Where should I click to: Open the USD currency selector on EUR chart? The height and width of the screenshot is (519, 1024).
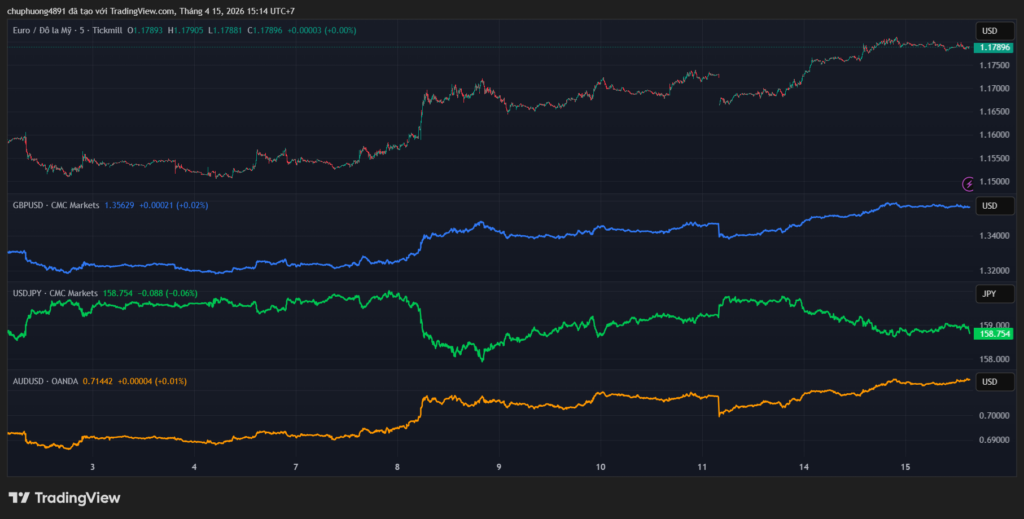(990, 30)
